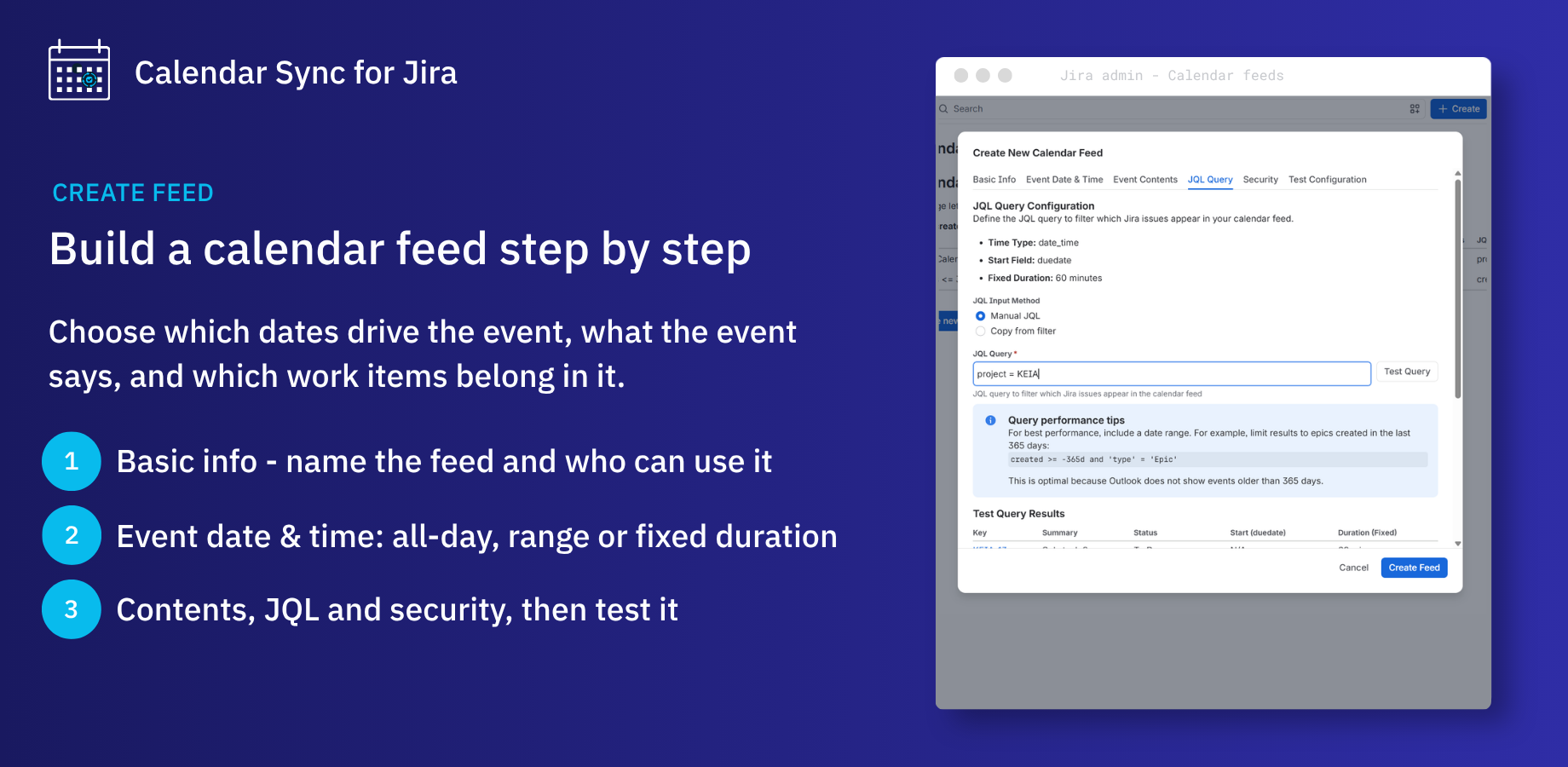This screenshot has width=1568, height=767.
Task: Switch to the Test Configuration tab
Action: [x=1327, y=180]
